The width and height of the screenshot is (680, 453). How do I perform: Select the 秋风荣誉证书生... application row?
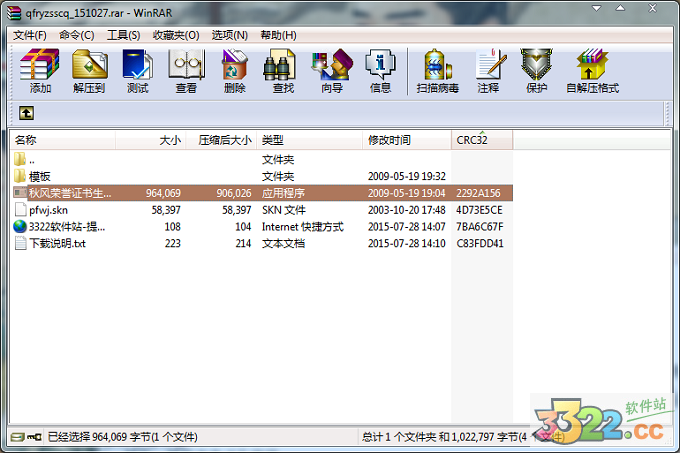coord(263,193)
